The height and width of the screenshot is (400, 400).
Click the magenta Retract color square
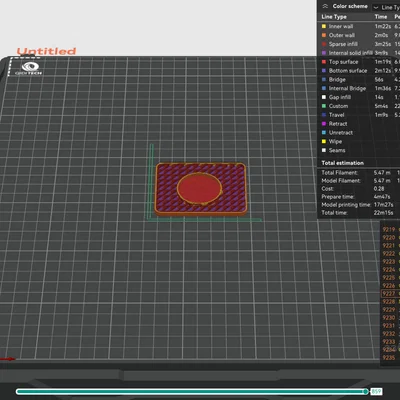pos(324,124)
